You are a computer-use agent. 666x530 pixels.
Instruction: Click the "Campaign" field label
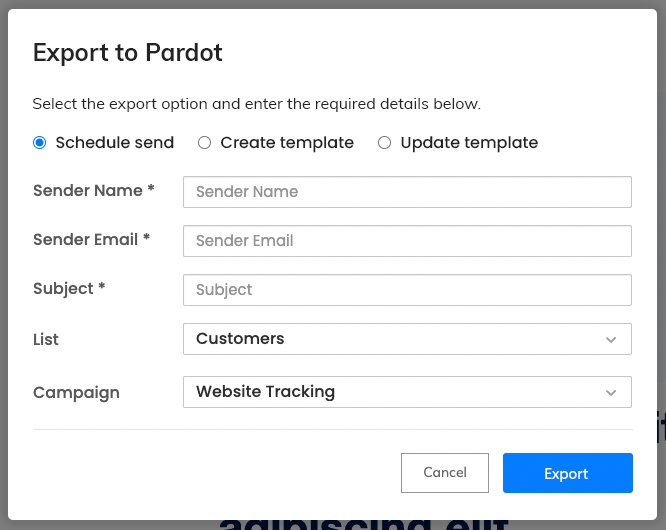click(76, 393)
